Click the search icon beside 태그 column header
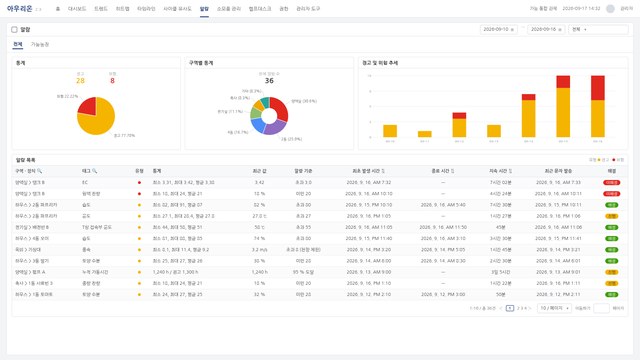This screenshot has width=640, height=360. tap(94, 171)
